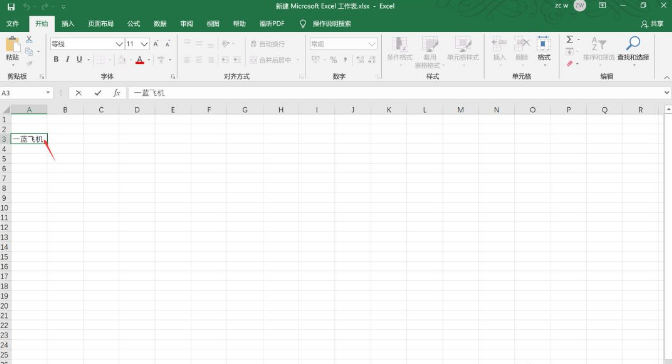Switch to the 帮助 Help tab
Screen dimensions: 672x364
(239, 24)
